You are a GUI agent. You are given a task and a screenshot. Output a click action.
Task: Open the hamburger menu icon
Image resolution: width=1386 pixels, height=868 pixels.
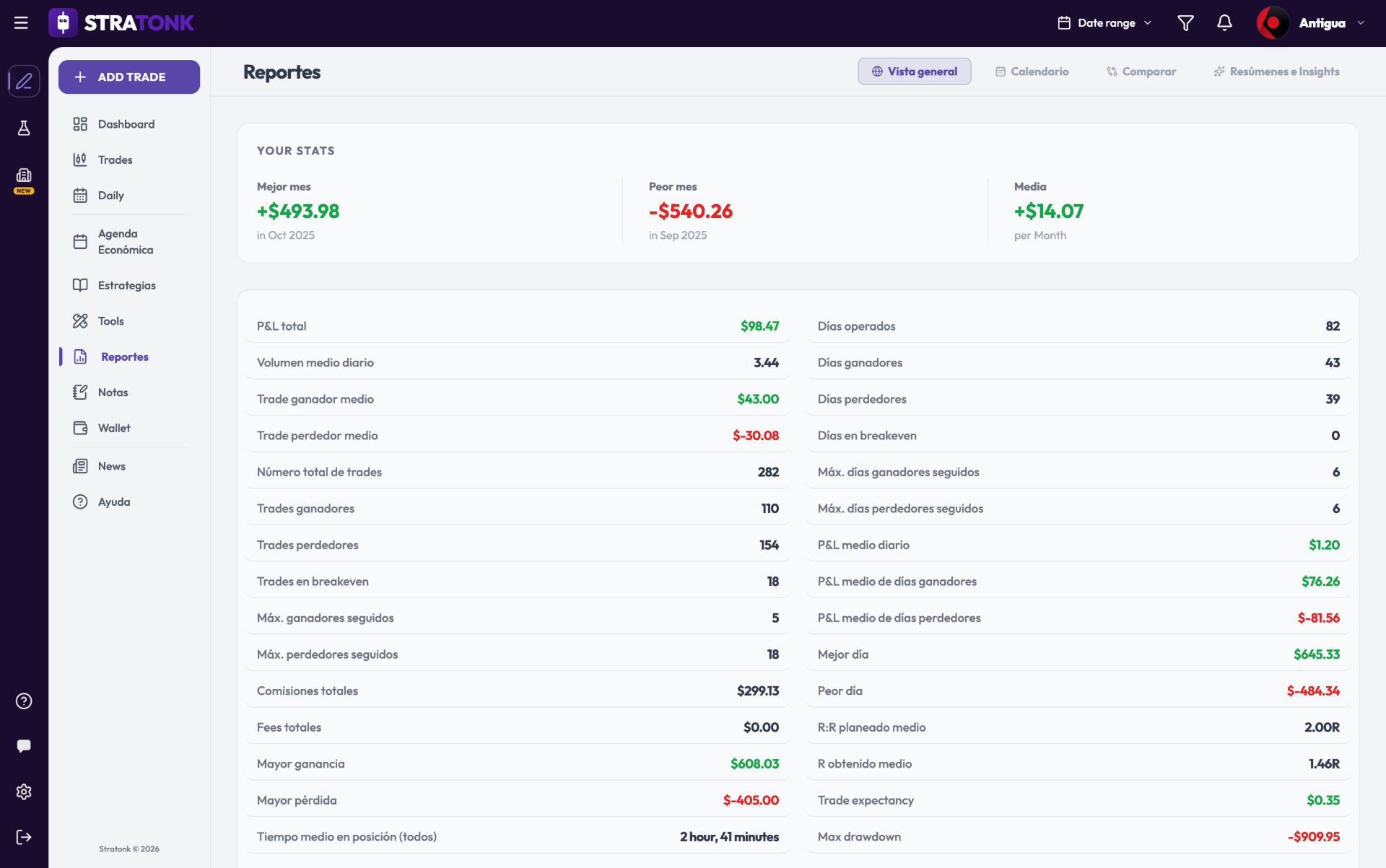click(x=21, y=23)
